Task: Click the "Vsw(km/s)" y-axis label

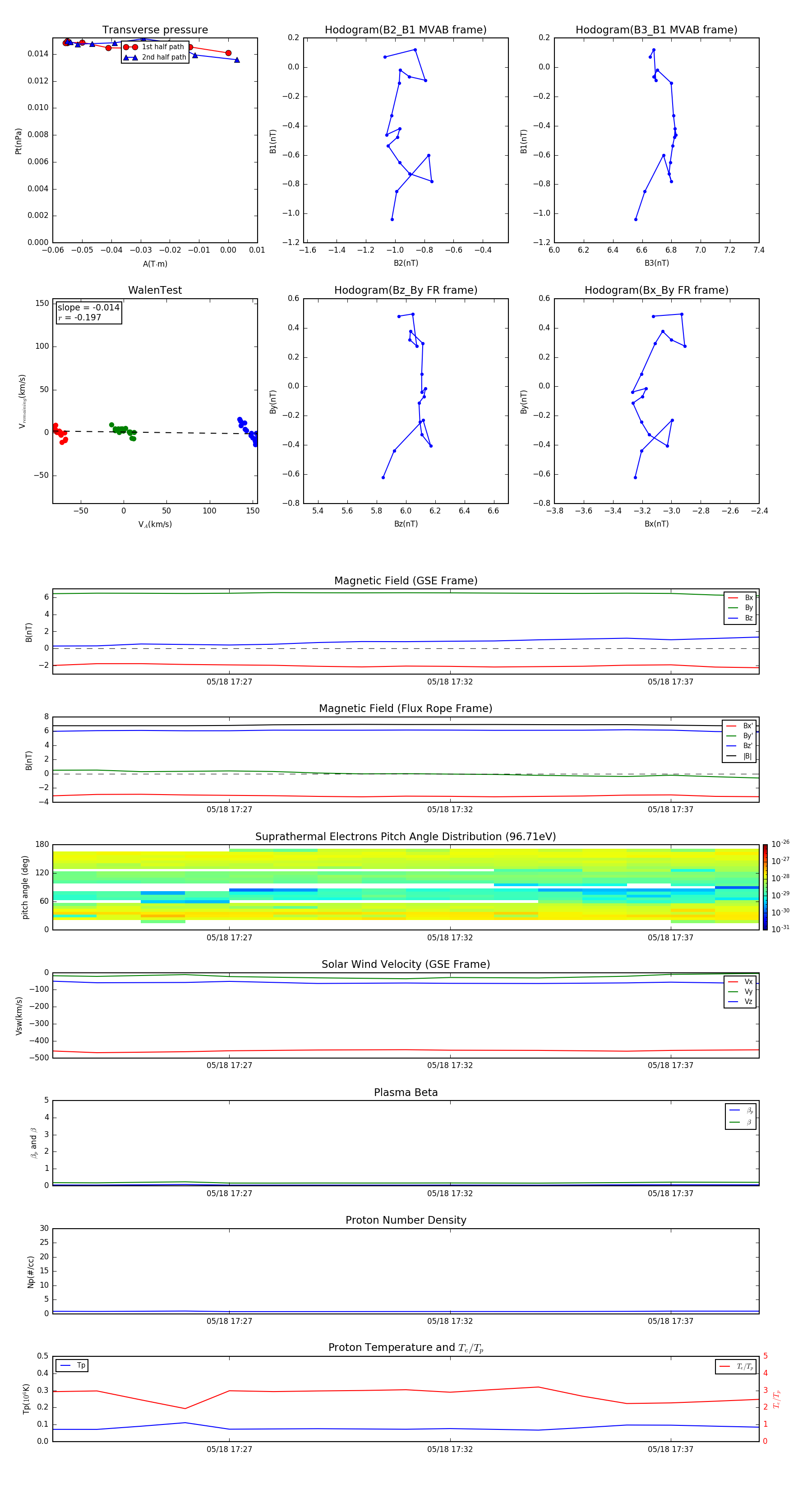Action: [x=18, y=1016]
